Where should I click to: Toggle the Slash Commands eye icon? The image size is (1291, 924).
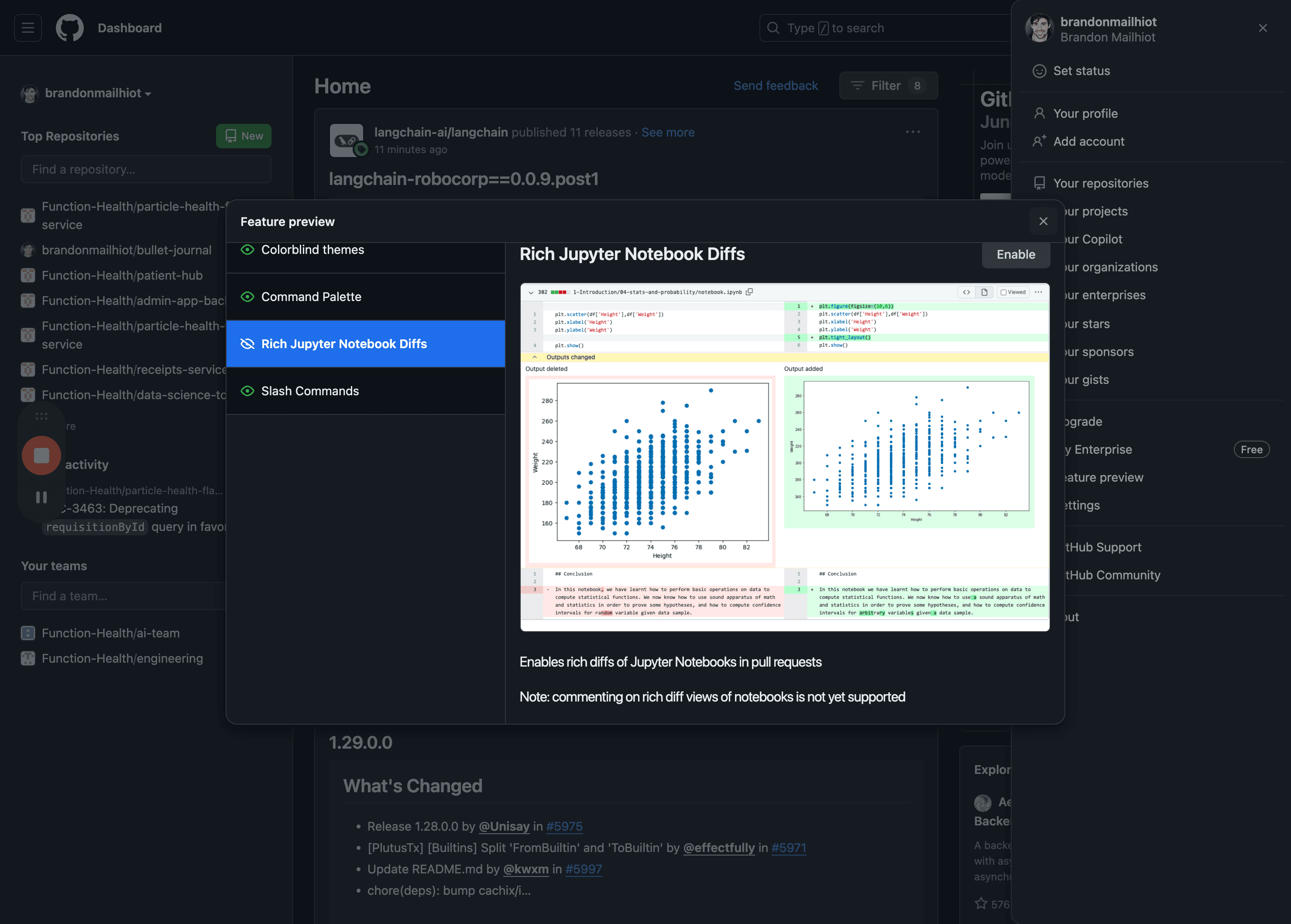(247, 391)
